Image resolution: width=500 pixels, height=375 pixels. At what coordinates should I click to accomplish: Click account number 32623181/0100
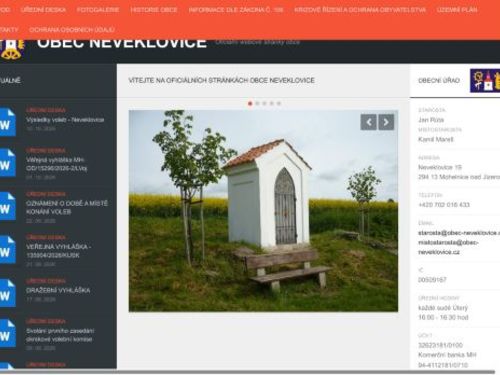440,345
